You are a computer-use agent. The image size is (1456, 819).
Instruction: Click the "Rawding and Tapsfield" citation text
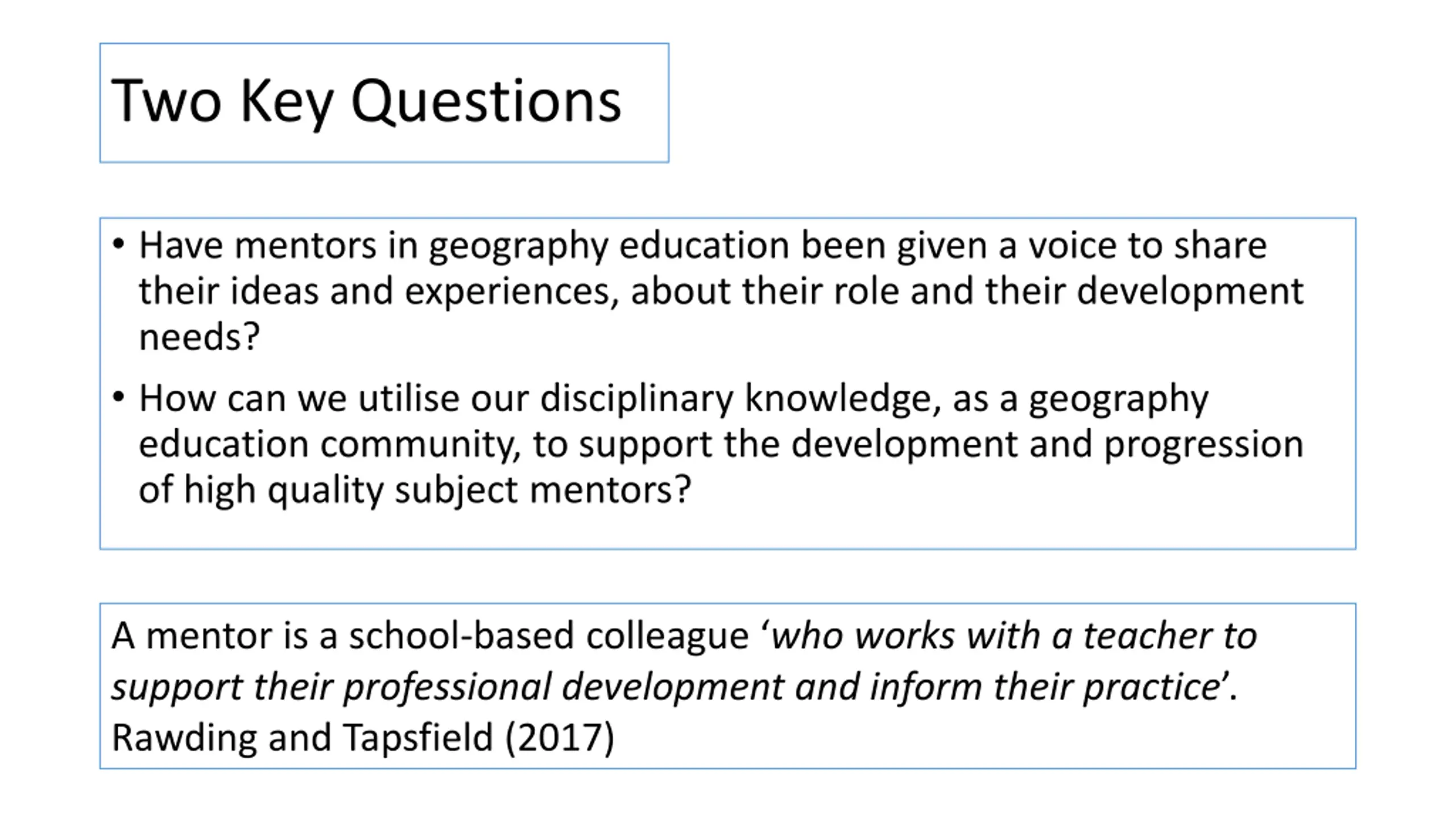tap(302, 738)
